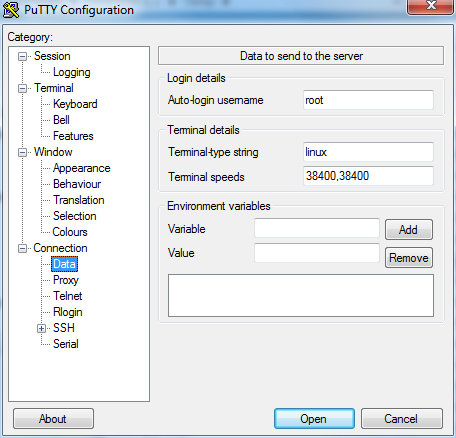Open the Bell settings category
Image resolution: width=456 pixels, height=438 pixels.
pyautogui.click(x=61, y=120)
